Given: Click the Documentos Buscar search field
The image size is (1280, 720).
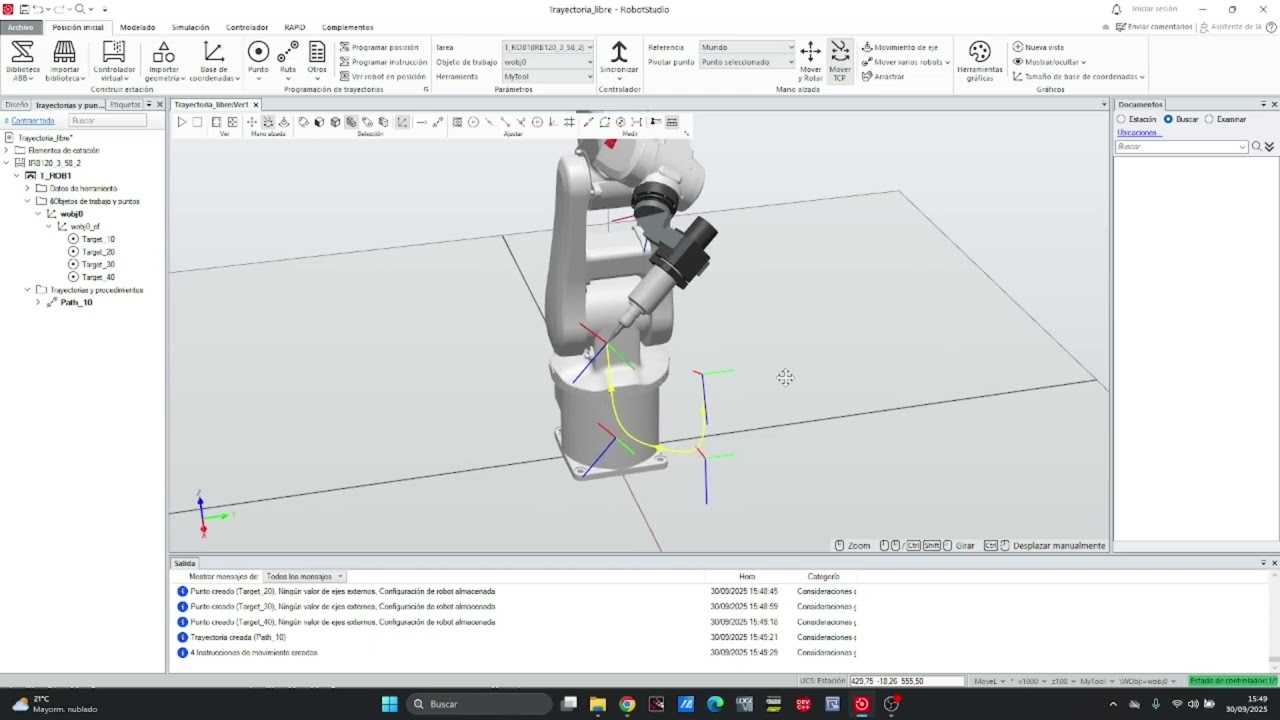Looking at the screenshot, I should tap(1182, 147).
